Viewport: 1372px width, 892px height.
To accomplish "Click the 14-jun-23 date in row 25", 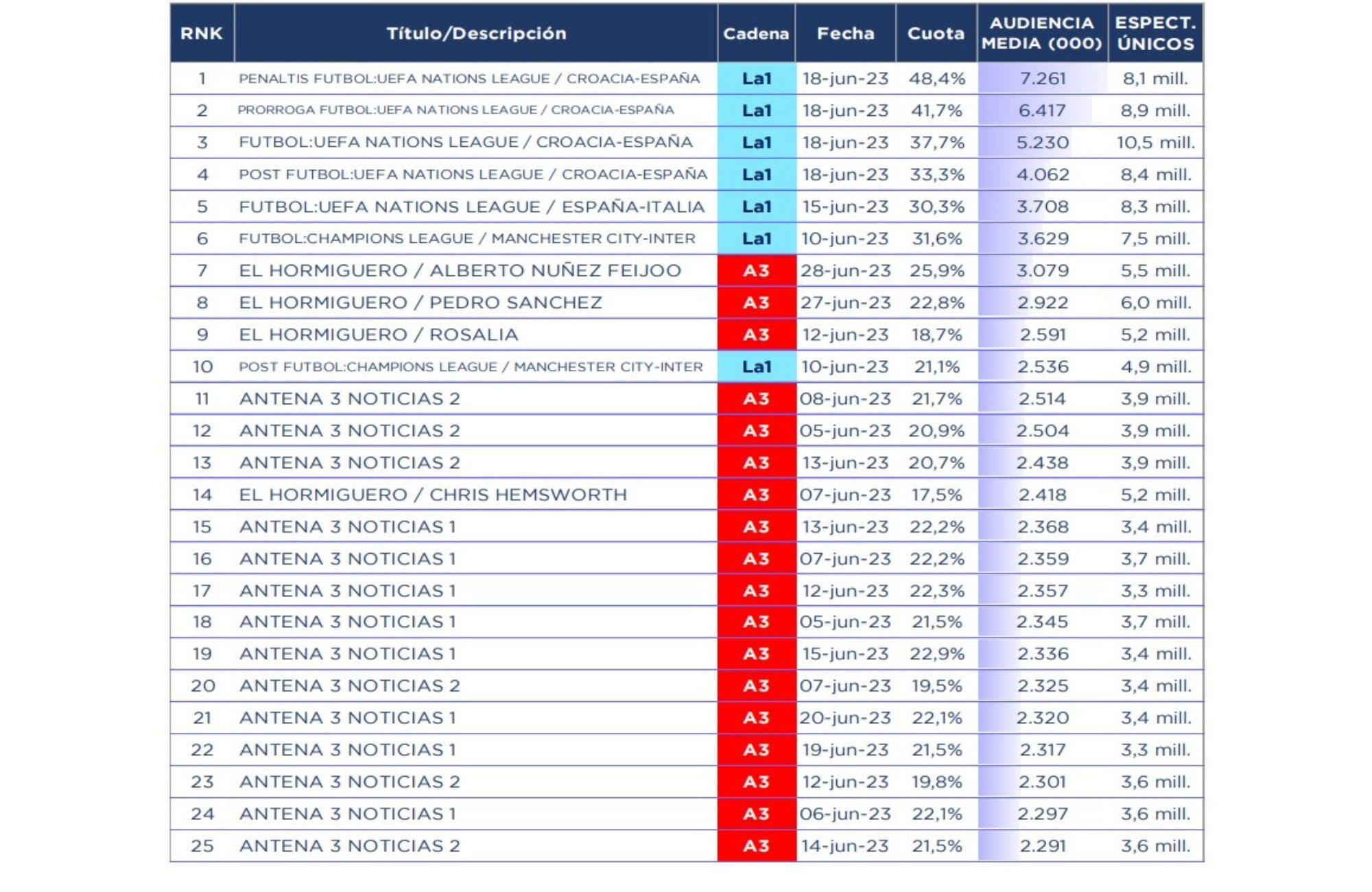I will [845, 846].
